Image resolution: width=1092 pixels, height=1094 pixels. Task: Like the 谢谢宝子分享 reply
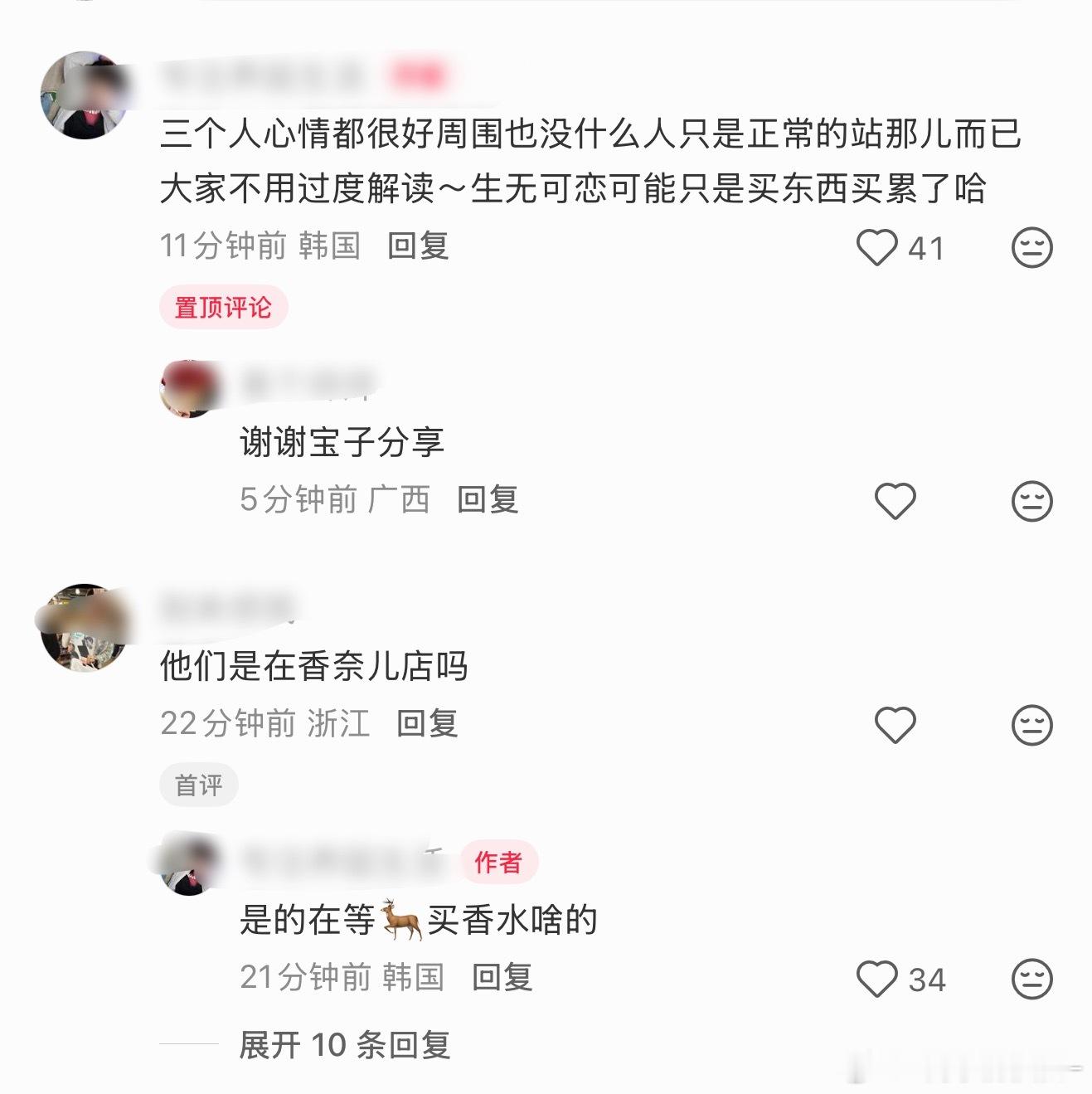[x=895, y=501]
